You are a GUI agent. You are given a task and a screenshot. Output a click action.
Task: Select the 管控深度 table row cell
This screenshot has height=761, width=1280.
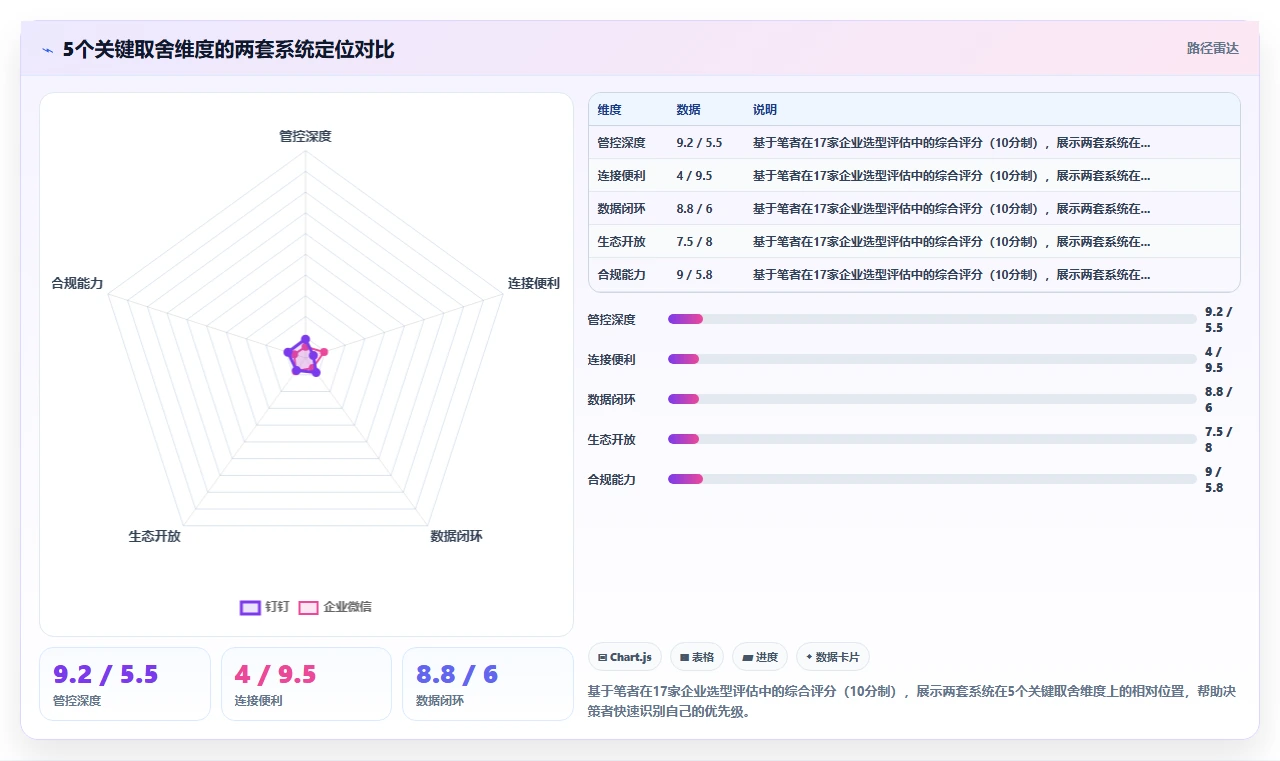621,143
